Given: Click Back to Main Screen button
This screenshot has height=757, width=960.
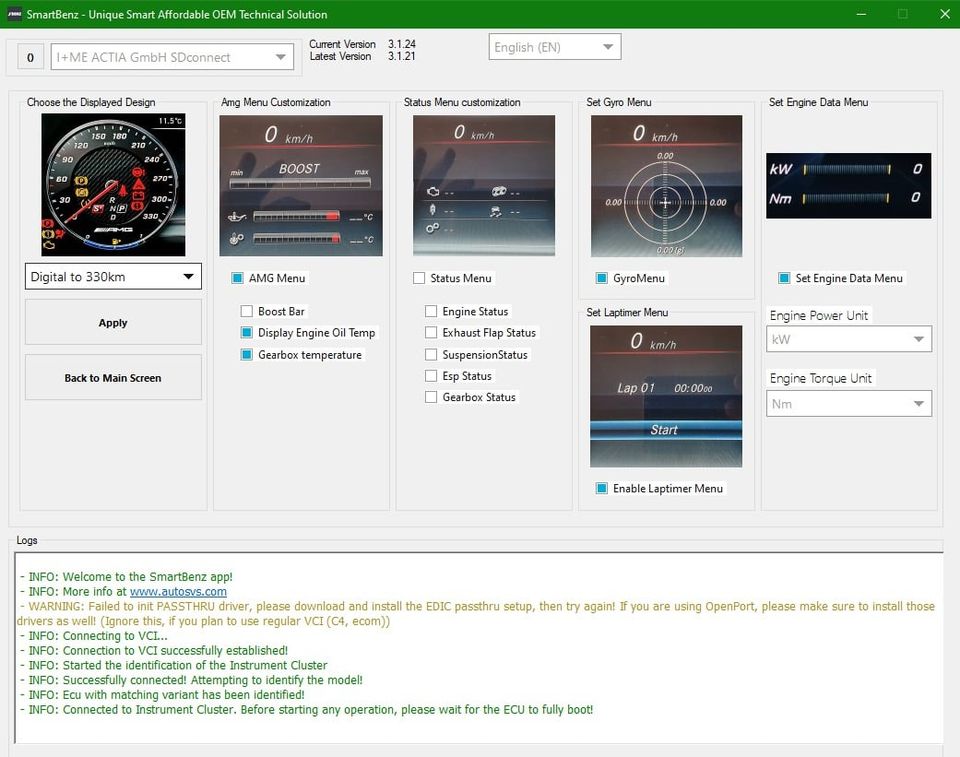Looking at the screenshot, I should pyautogui.click(x=113, y=378).
